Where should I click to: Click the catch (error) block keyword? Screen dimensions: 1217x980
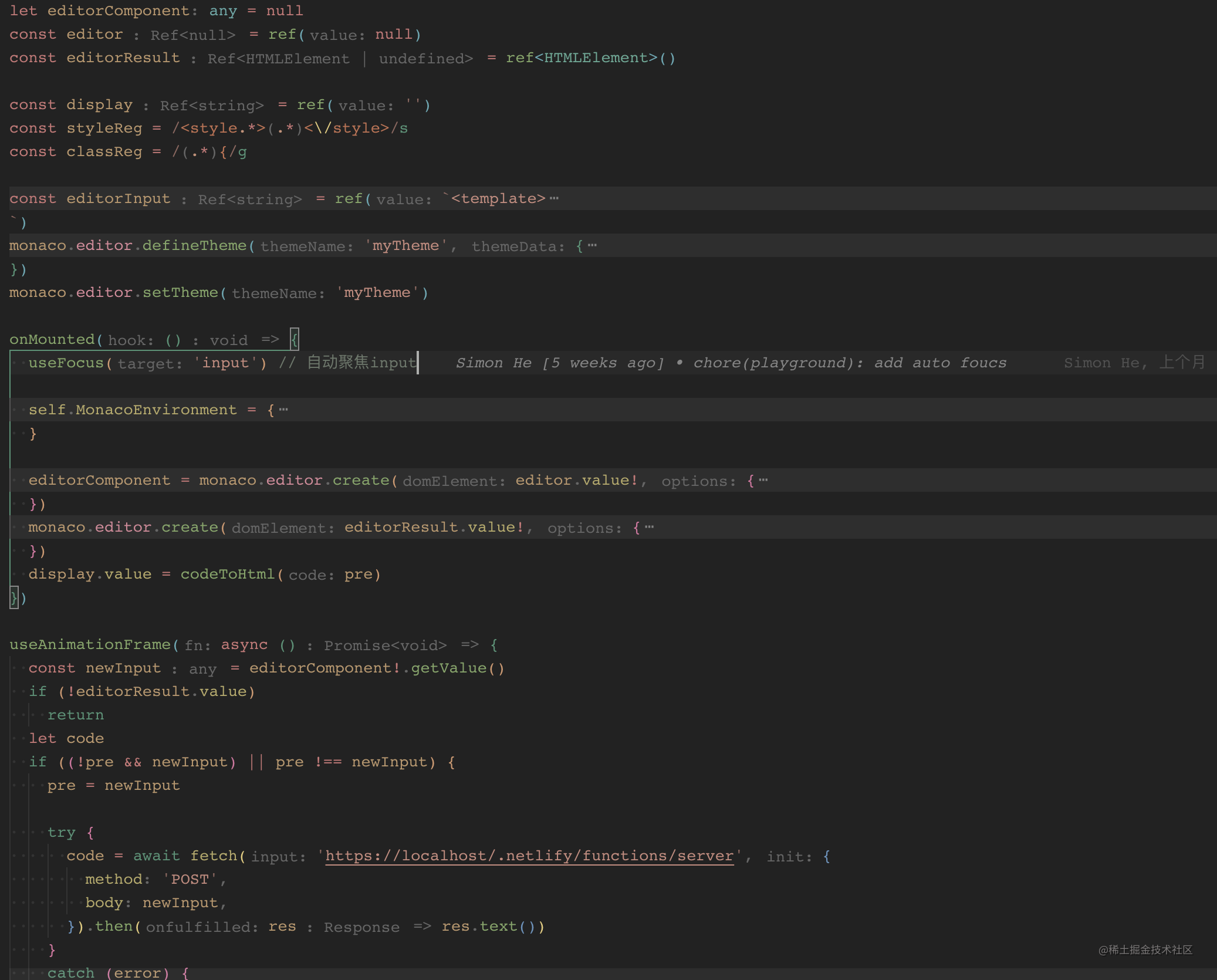point(70,972)
